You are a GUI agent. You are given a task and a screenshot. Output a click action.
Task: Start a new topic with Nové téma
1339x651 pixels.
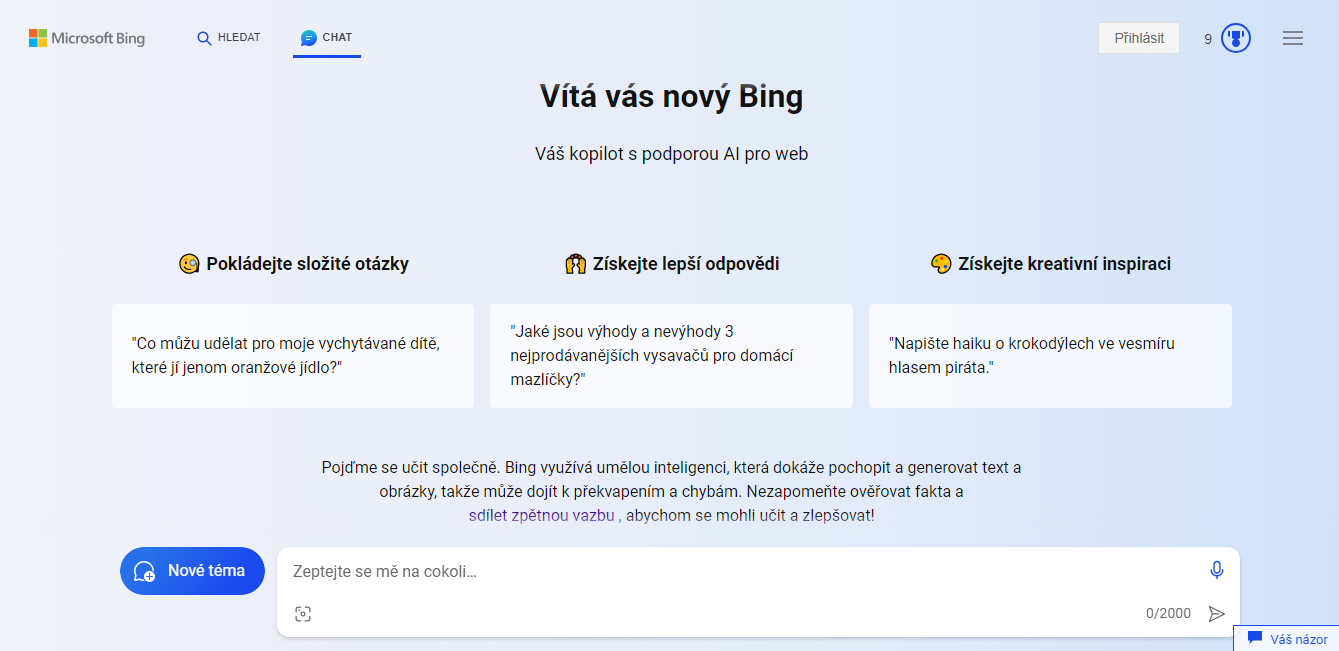point(192,571)
